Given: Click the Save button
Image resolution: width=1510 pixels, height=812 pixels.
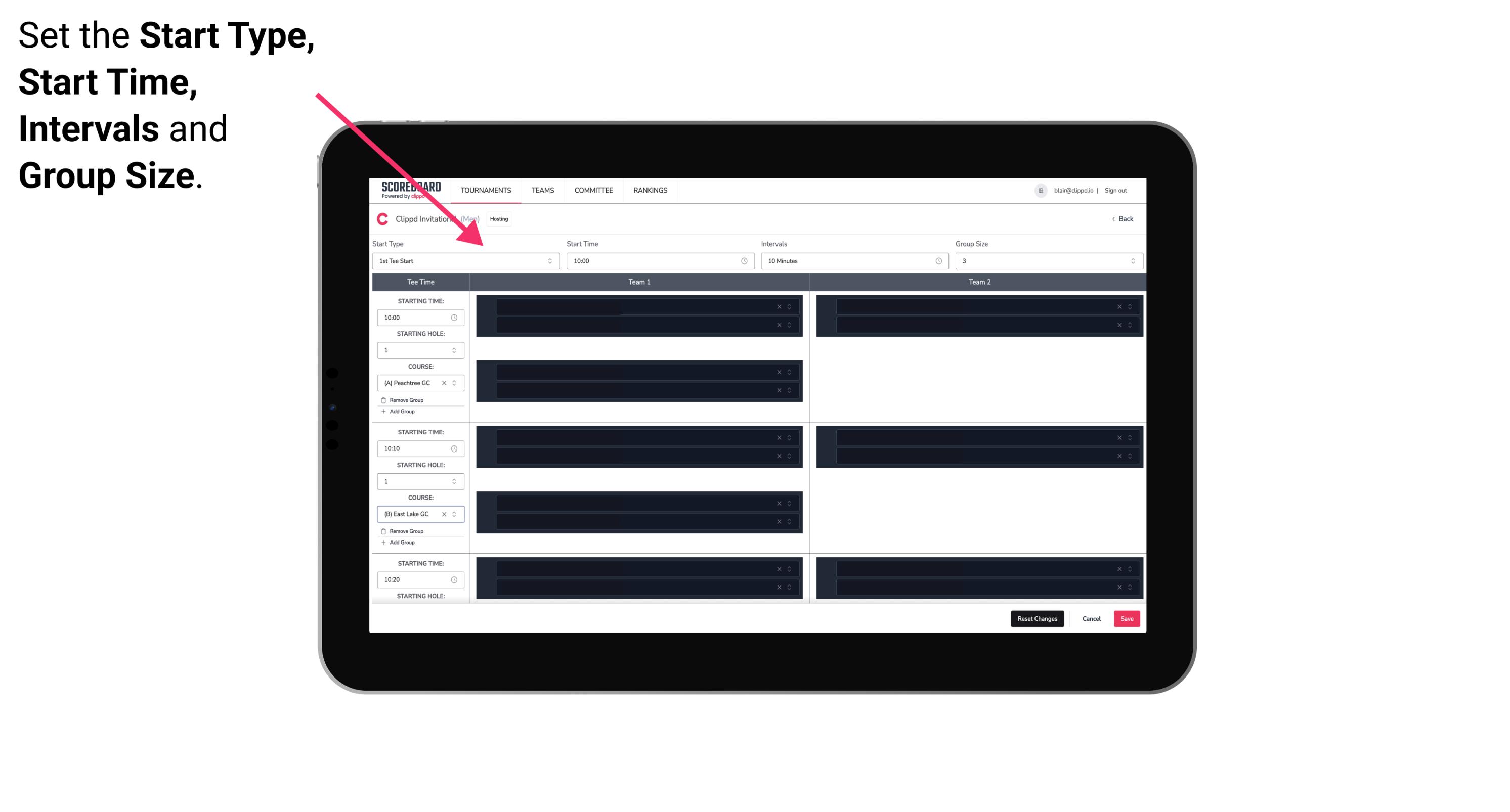Looking at the screenshot, I should (x=1127, y=618).
